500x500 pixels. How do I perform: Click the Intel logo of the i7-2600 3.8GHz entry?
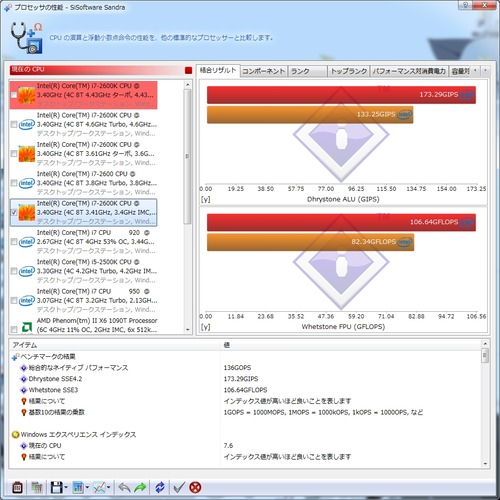[27, 183]
